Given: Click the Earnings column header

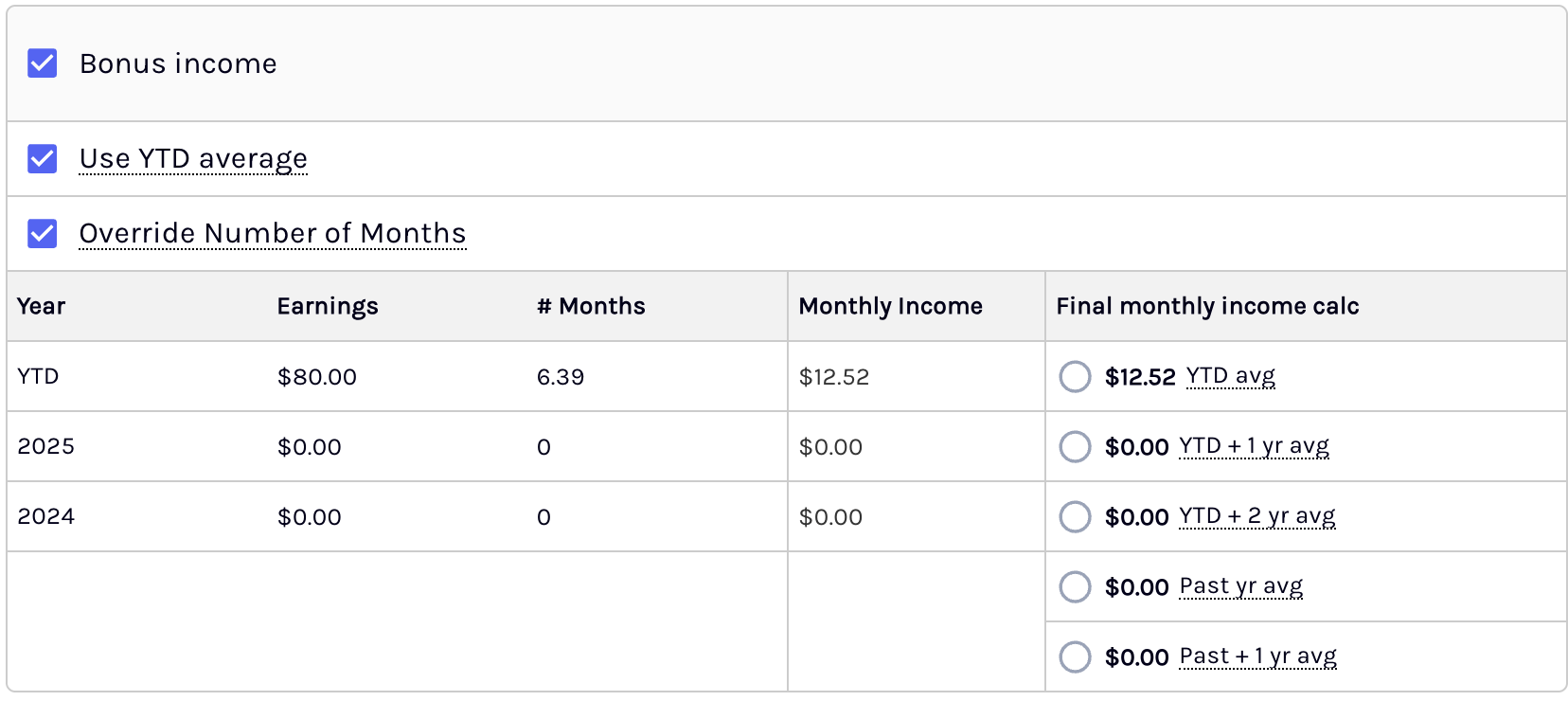Looking at the screenshot, I should tap(328, 306).
